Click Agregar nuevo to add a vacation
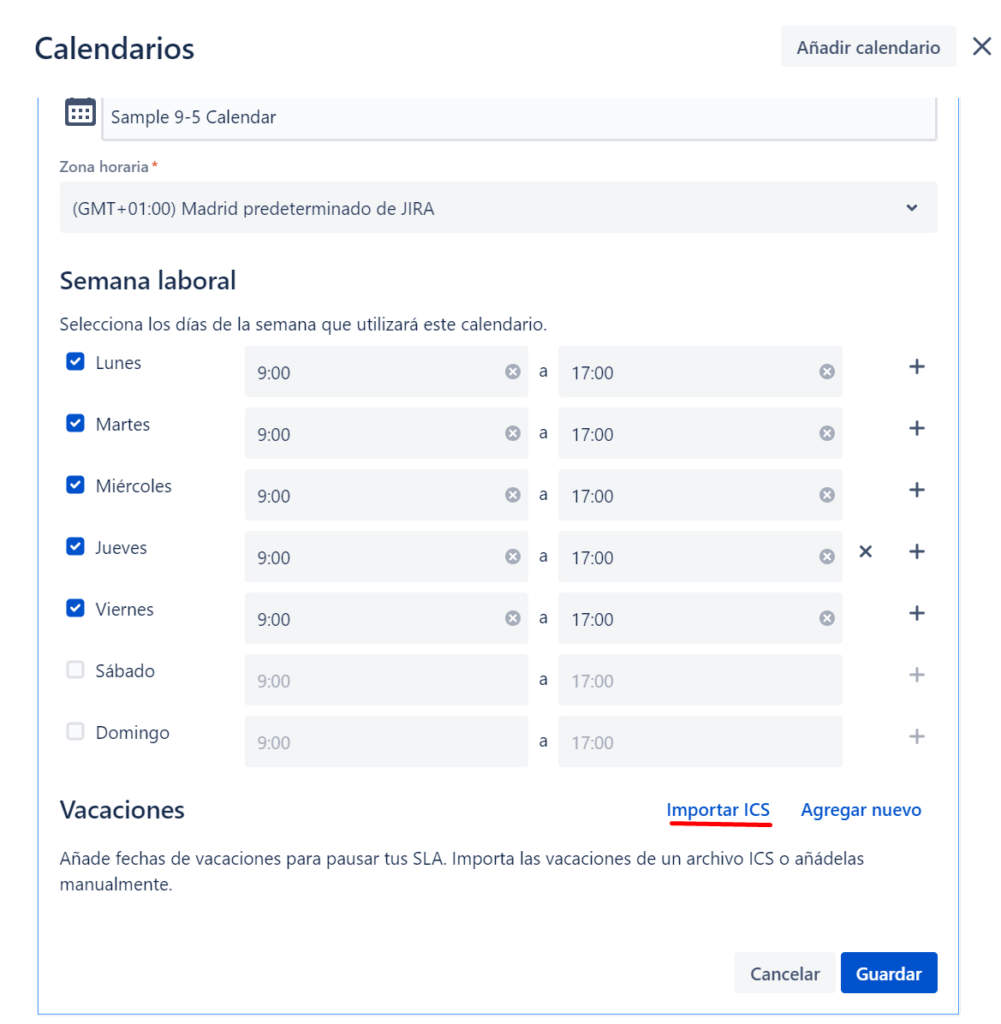Image resolution: width=1001 pixels, height=1024 pixels. [861, 810]
